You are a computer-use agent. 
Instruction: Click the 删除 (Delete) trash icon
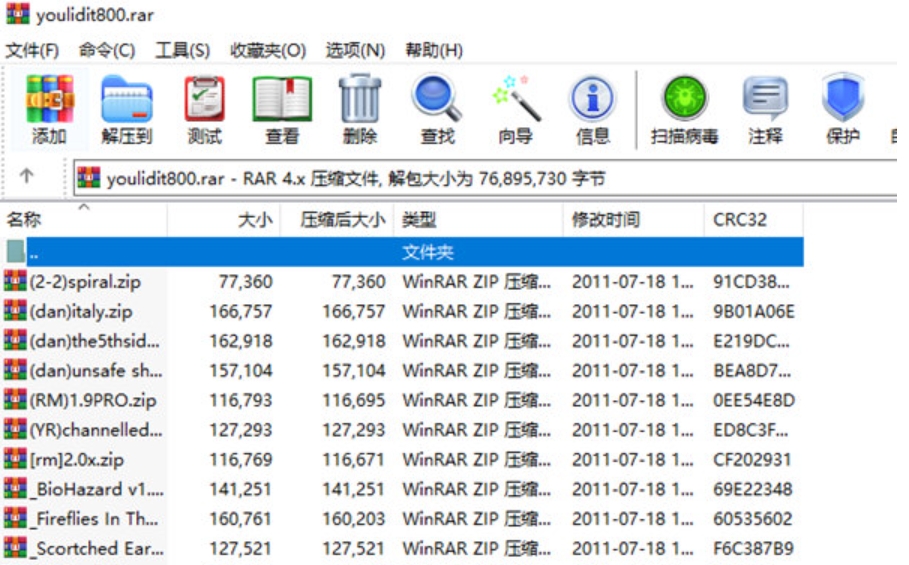click(360, 99)
